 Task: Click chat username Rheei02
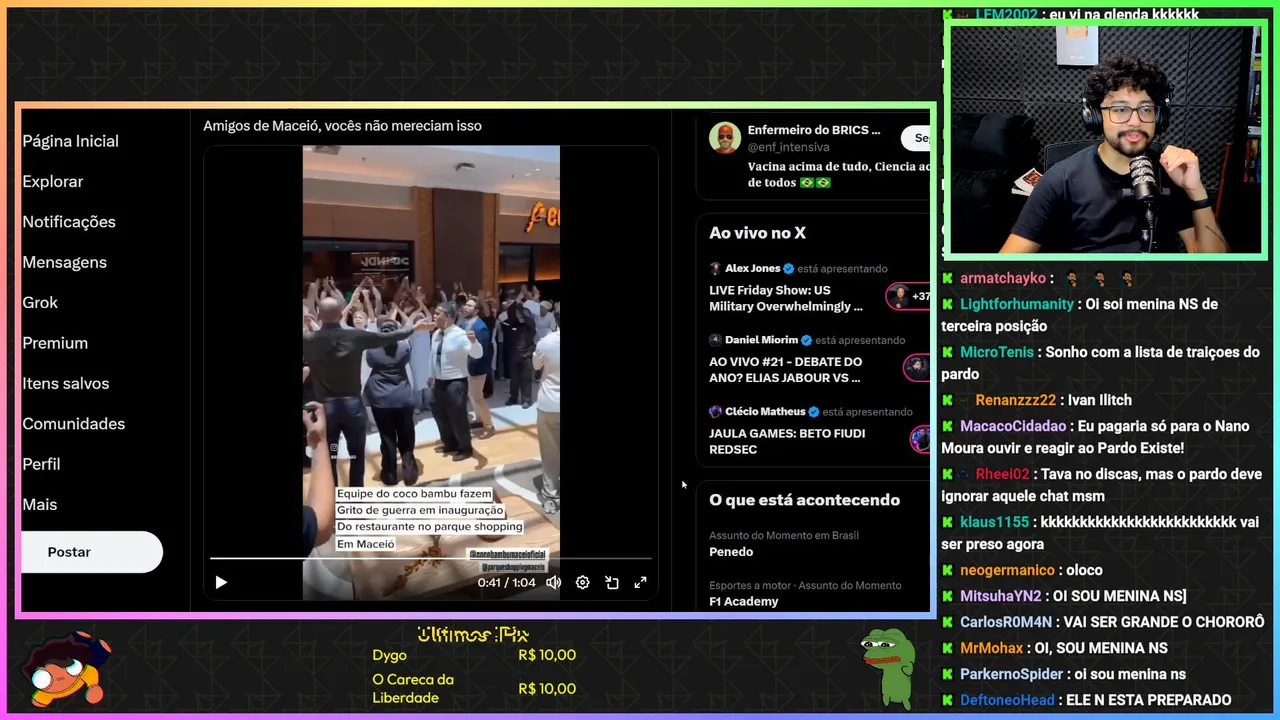point(1003,474)
